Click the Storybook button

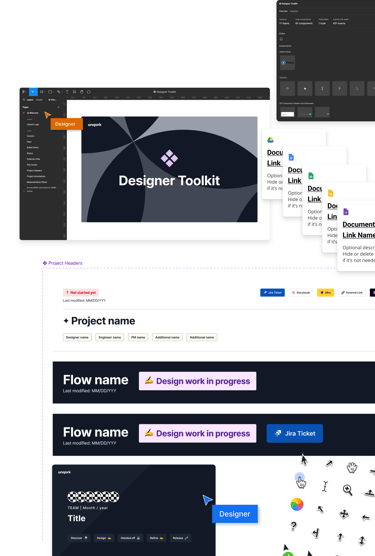click(301, 293)
